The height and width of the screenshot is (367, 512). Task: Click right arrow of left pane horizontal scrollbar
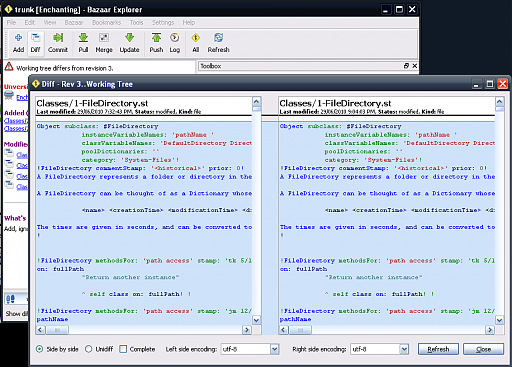coord(247,330)
